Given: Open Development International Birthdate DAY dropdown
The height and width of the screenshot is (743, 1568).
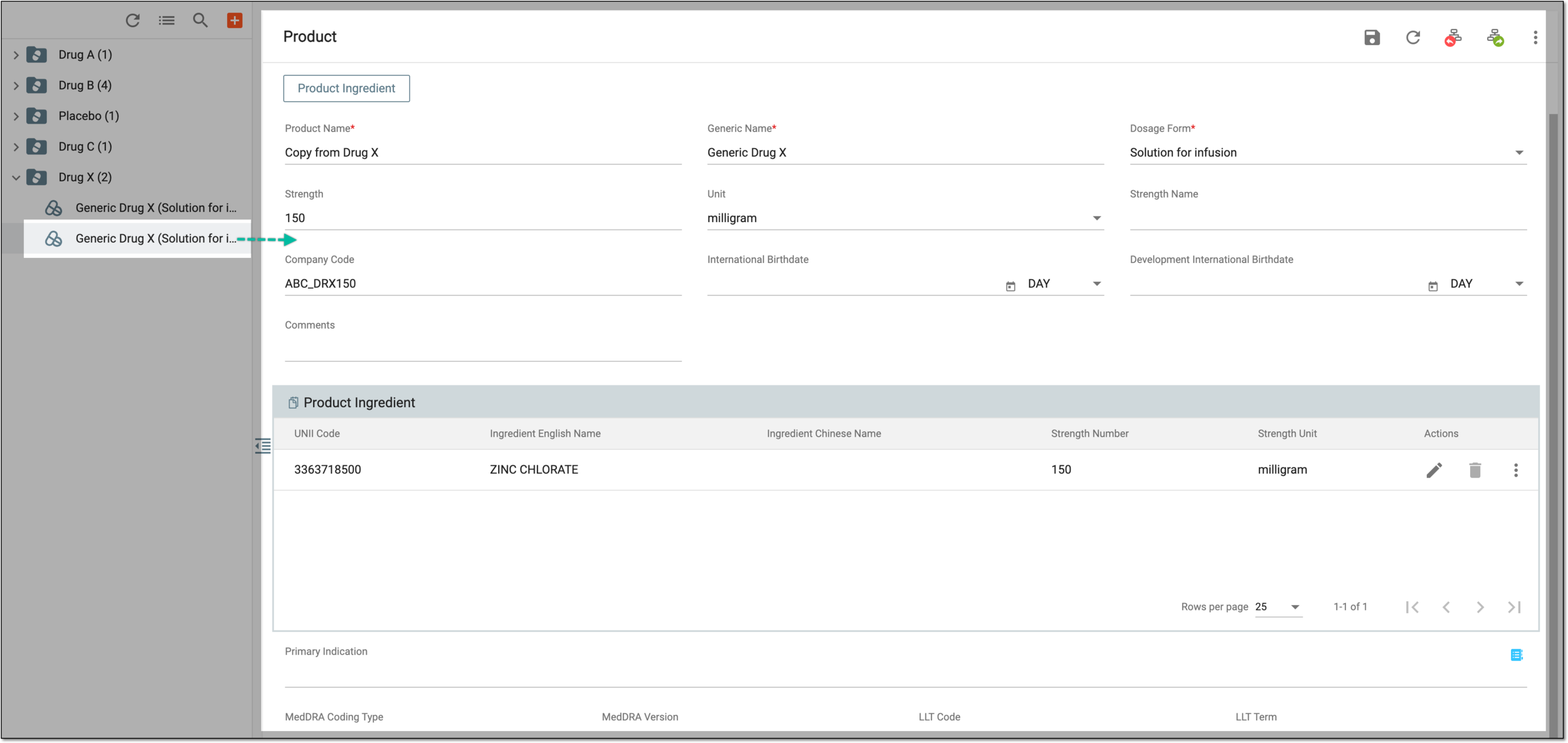Looking at the screenshot, I should click(1488, 284).
